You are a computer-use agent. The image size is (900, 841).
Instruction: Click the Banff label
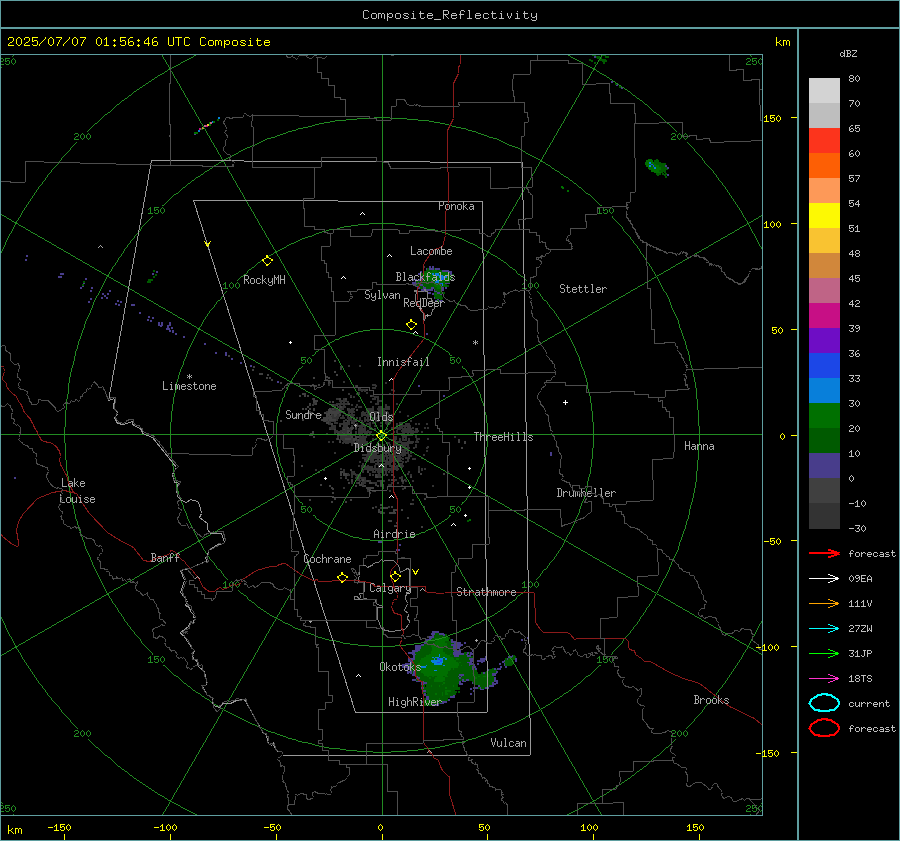click(165, 558)
